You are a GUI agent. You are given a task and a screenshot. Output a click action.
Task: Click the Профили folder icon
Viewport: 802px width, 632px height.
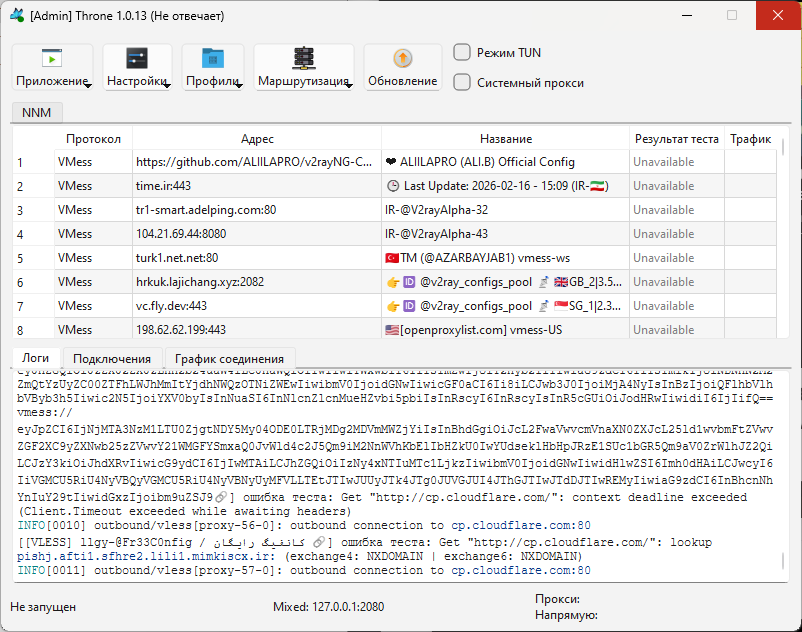(213, 58)
